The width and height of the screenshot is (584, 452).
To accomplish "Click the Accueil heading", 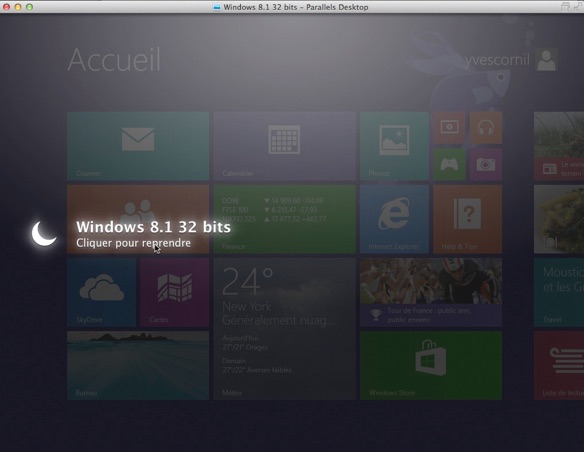I will [x=114, y=60].
